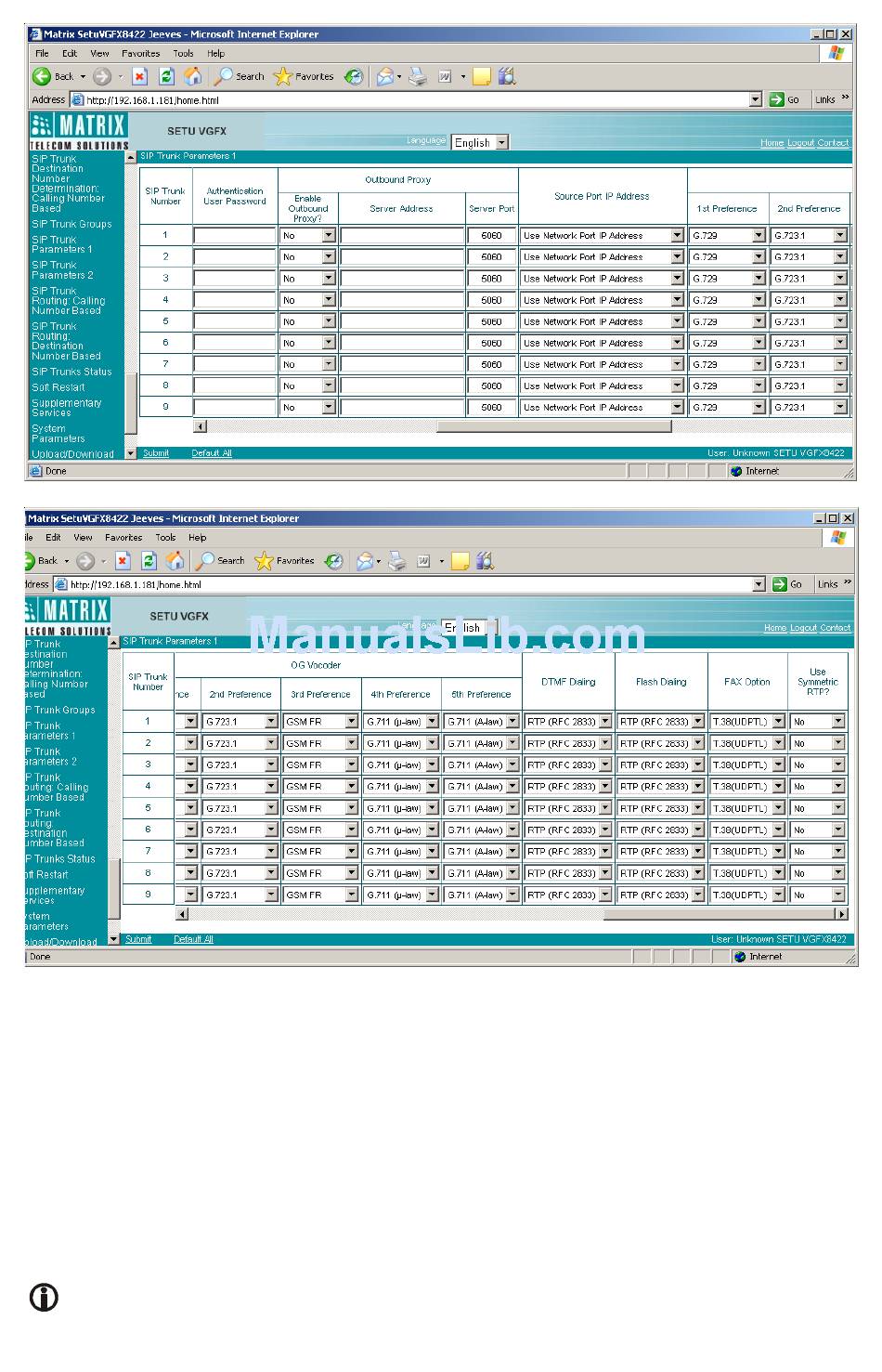Screen dimensions: 882x1372
Task: Open Search from the upper window toolbar
Action: 239,77
